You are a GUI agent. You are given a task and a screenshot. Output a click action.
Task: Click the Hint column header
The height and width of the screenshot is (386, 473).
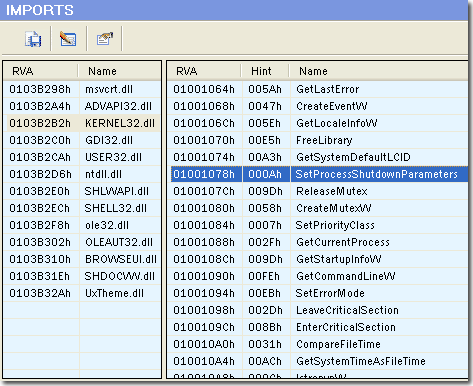pos(265,71)
